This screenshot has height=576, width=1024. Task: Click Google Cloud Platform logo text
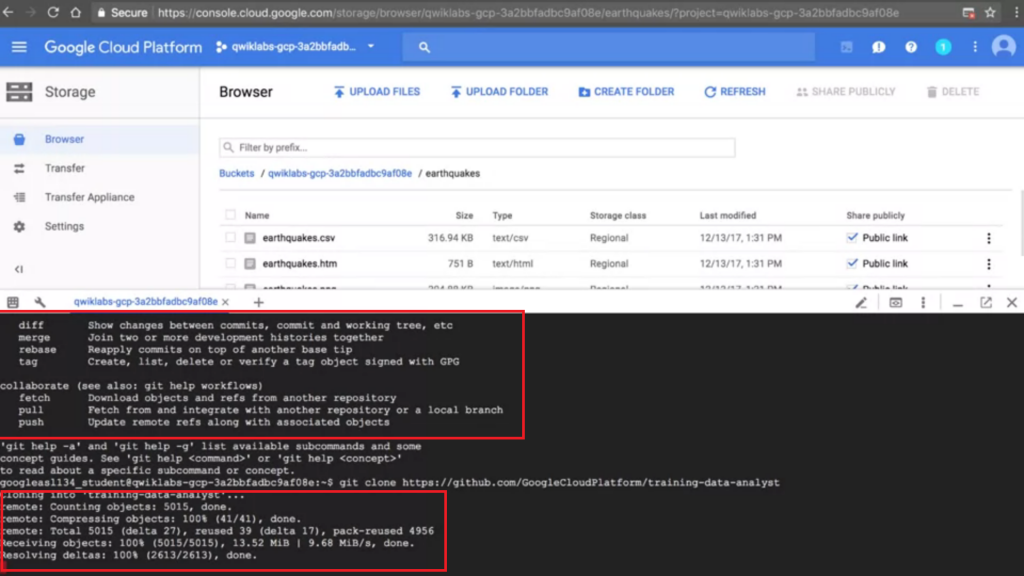point(123,47)
